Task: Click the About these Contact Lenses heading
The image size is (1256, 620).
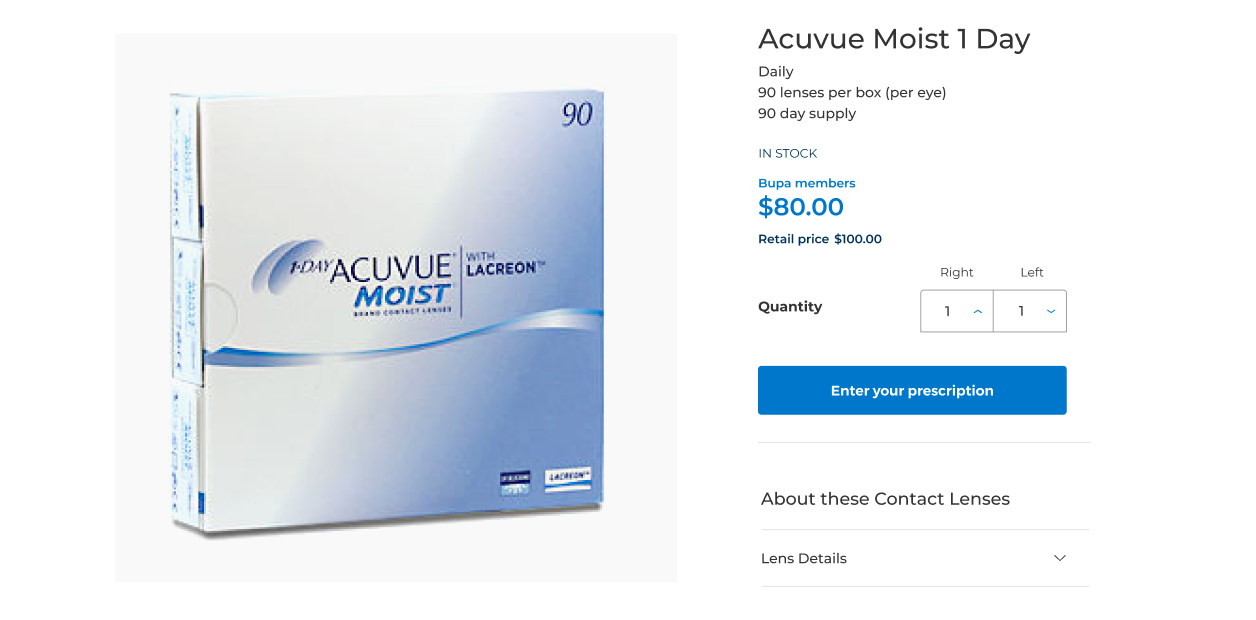Action: (885, 498)
